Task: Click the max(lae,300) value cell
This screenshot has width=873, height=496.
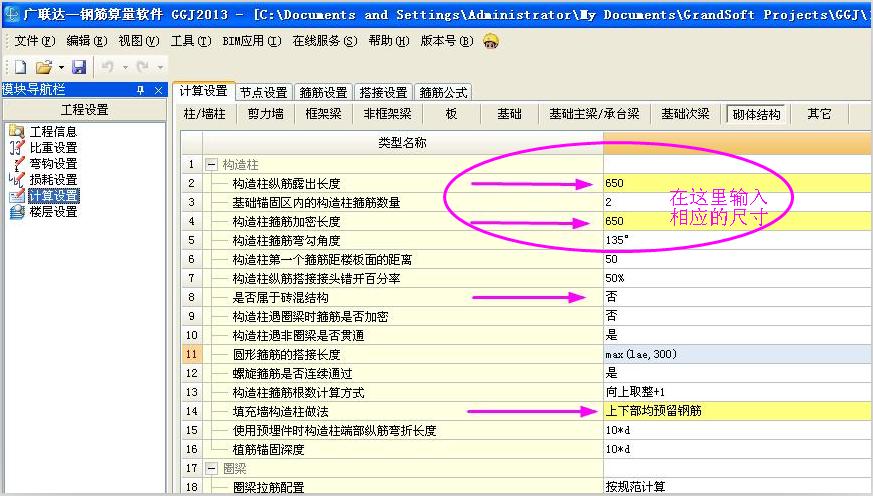Action: [x=738, y=354]
